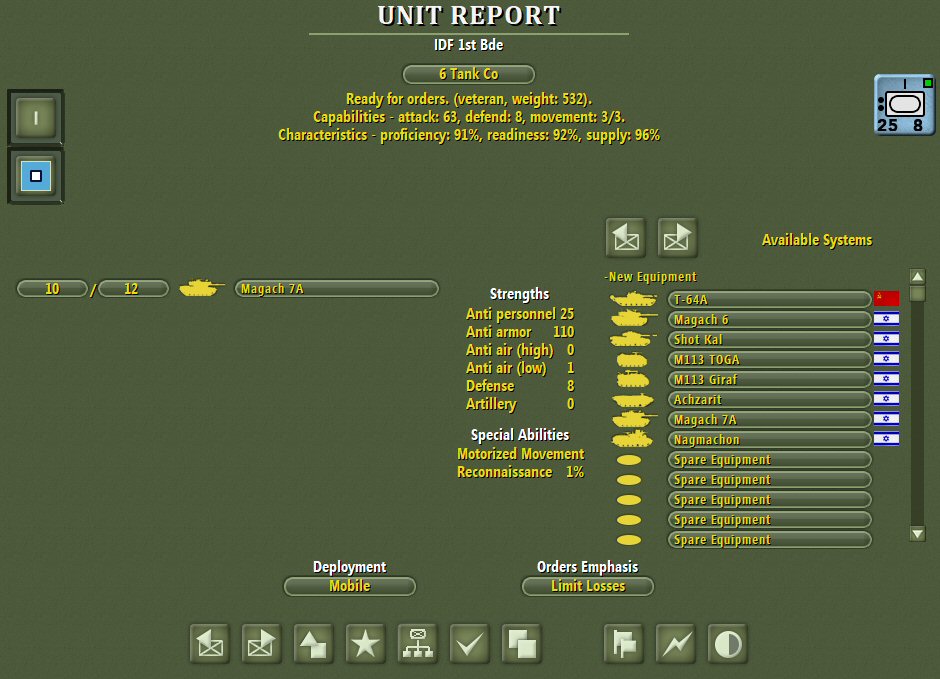The image size is (940, 679).
Task: Open the formation hierarchy chart icon
Action: click(x=418, y=644)
